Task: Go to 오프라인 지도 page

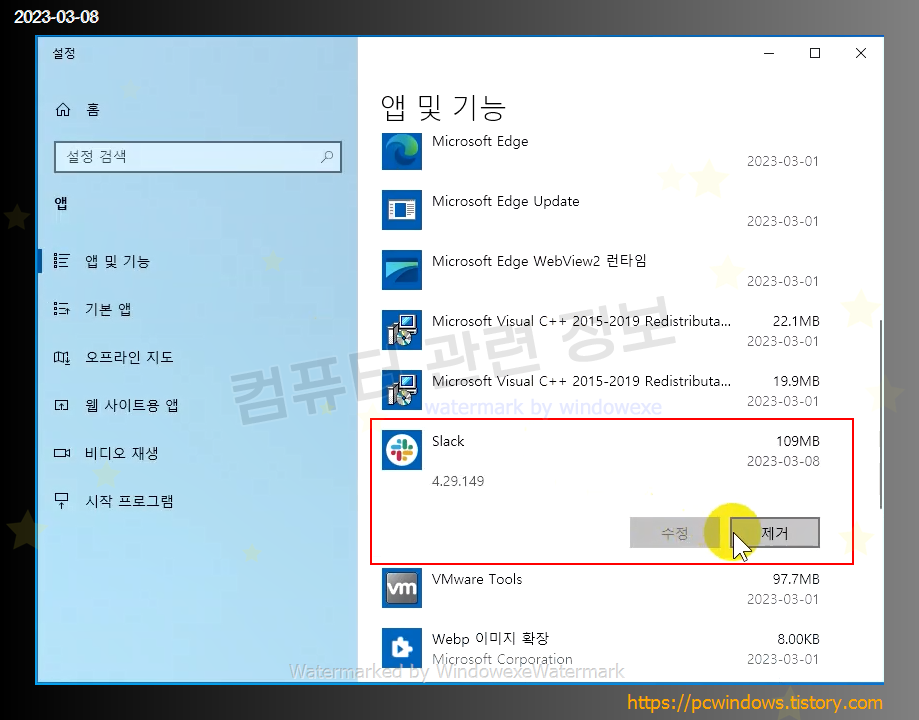Action: tap(129, 357)
